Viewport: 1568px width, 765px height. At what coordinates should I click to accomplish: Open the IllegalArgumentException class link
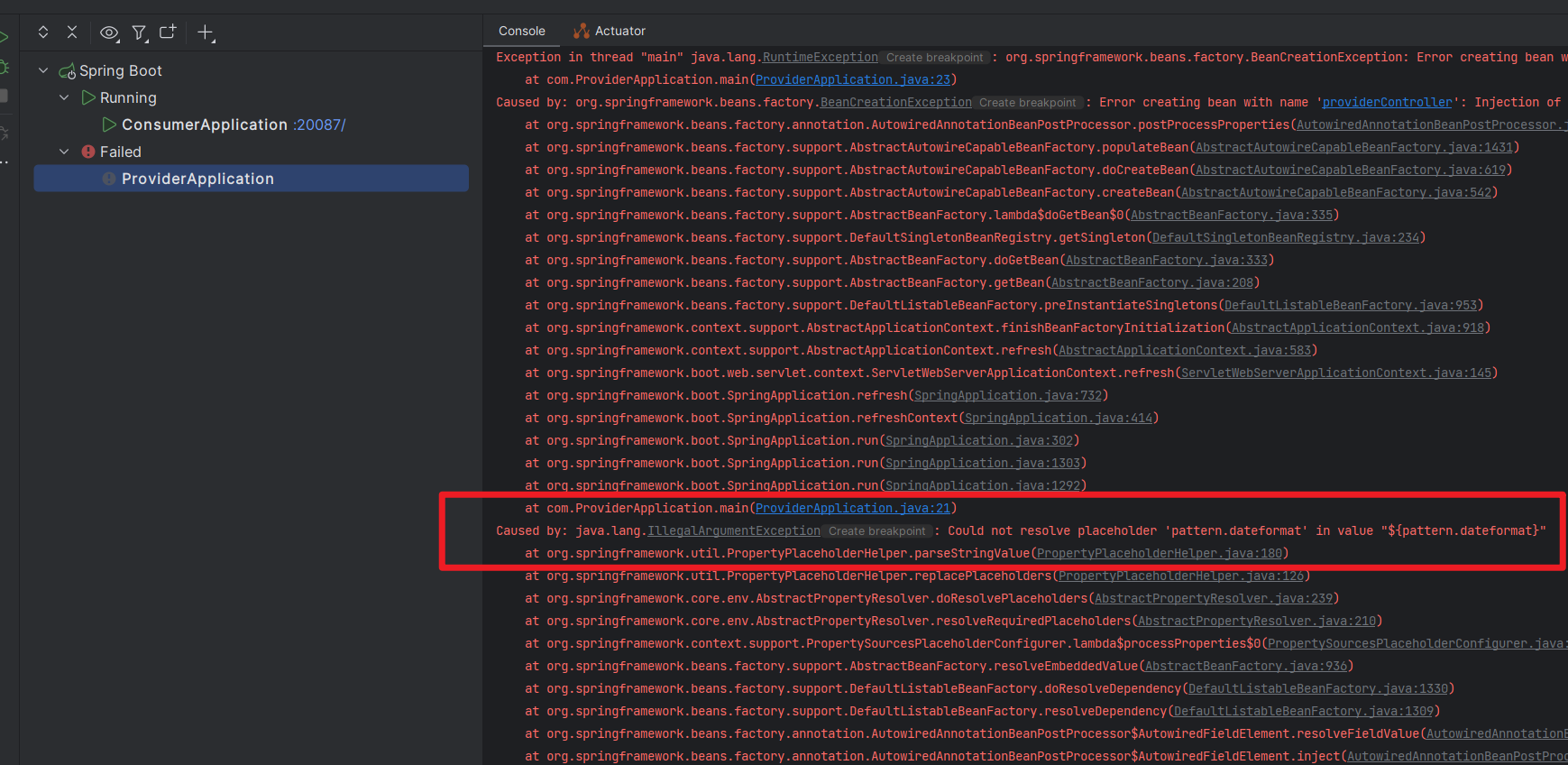point(734,530)
